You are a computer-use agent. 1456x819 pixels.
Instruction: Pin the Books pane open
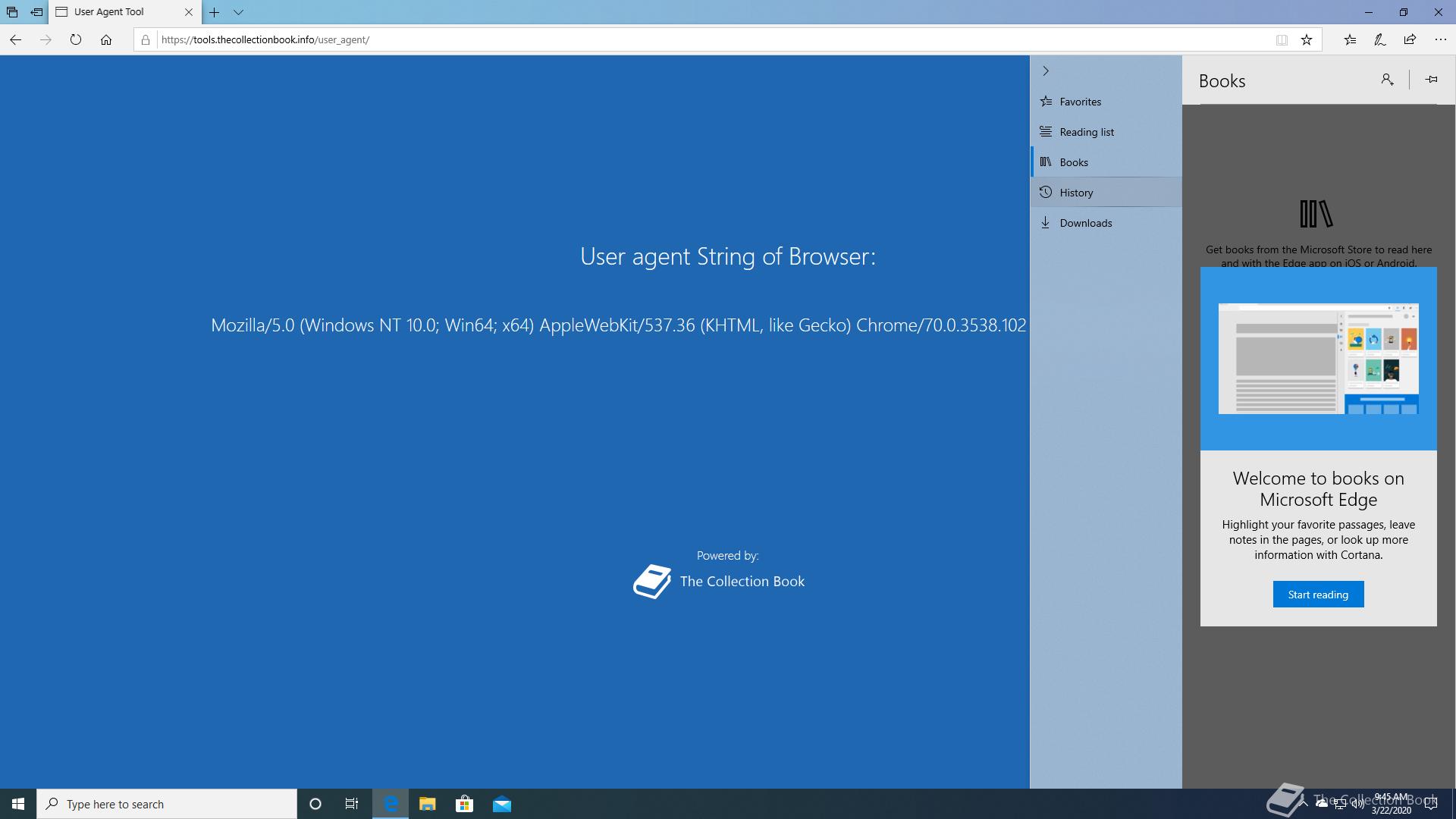click(1431, 80)
